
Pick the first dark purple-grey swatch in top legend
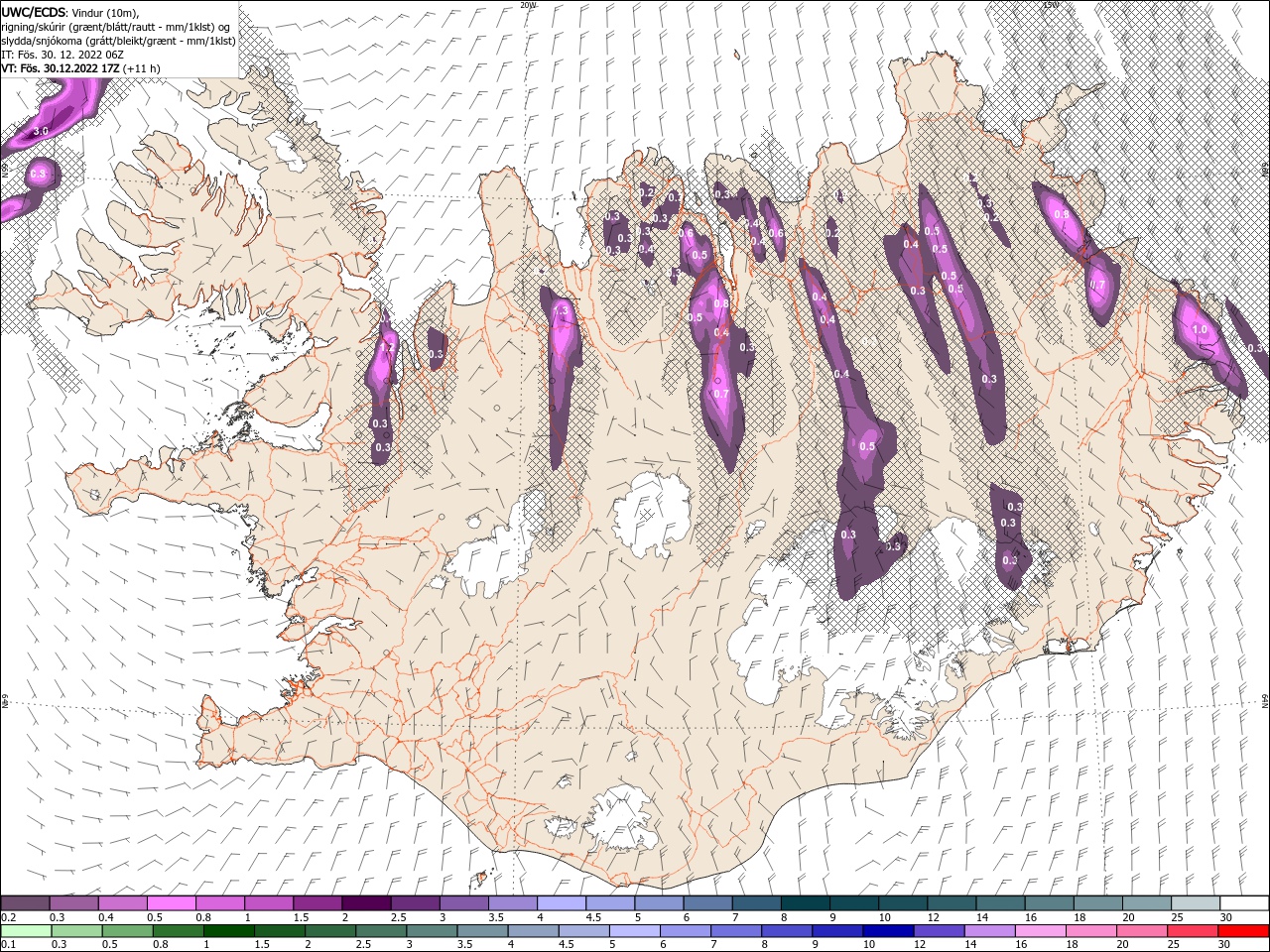[25, 903]
